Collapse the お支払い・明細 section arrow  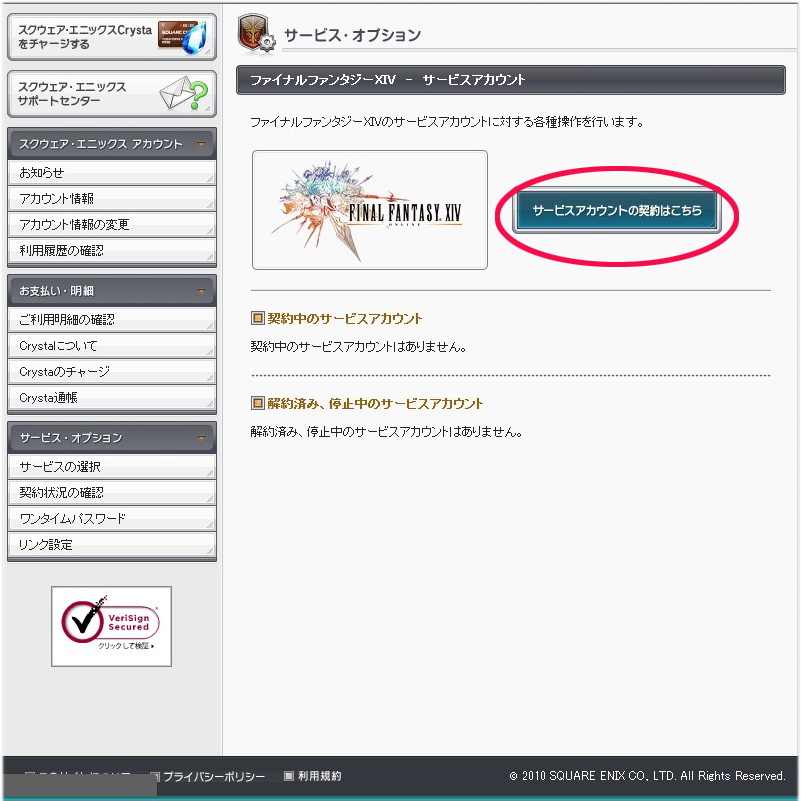click(201, 291)
